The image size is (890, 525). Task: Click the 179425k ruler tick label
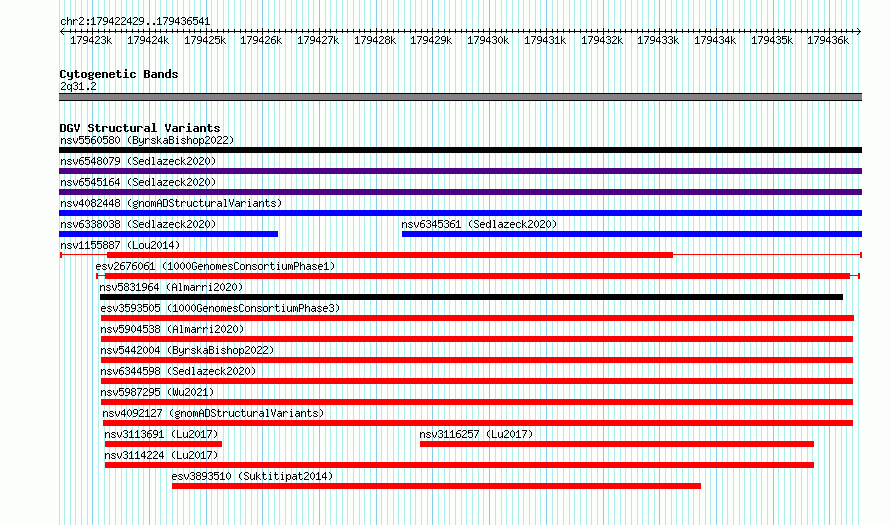tap(205, 40)
